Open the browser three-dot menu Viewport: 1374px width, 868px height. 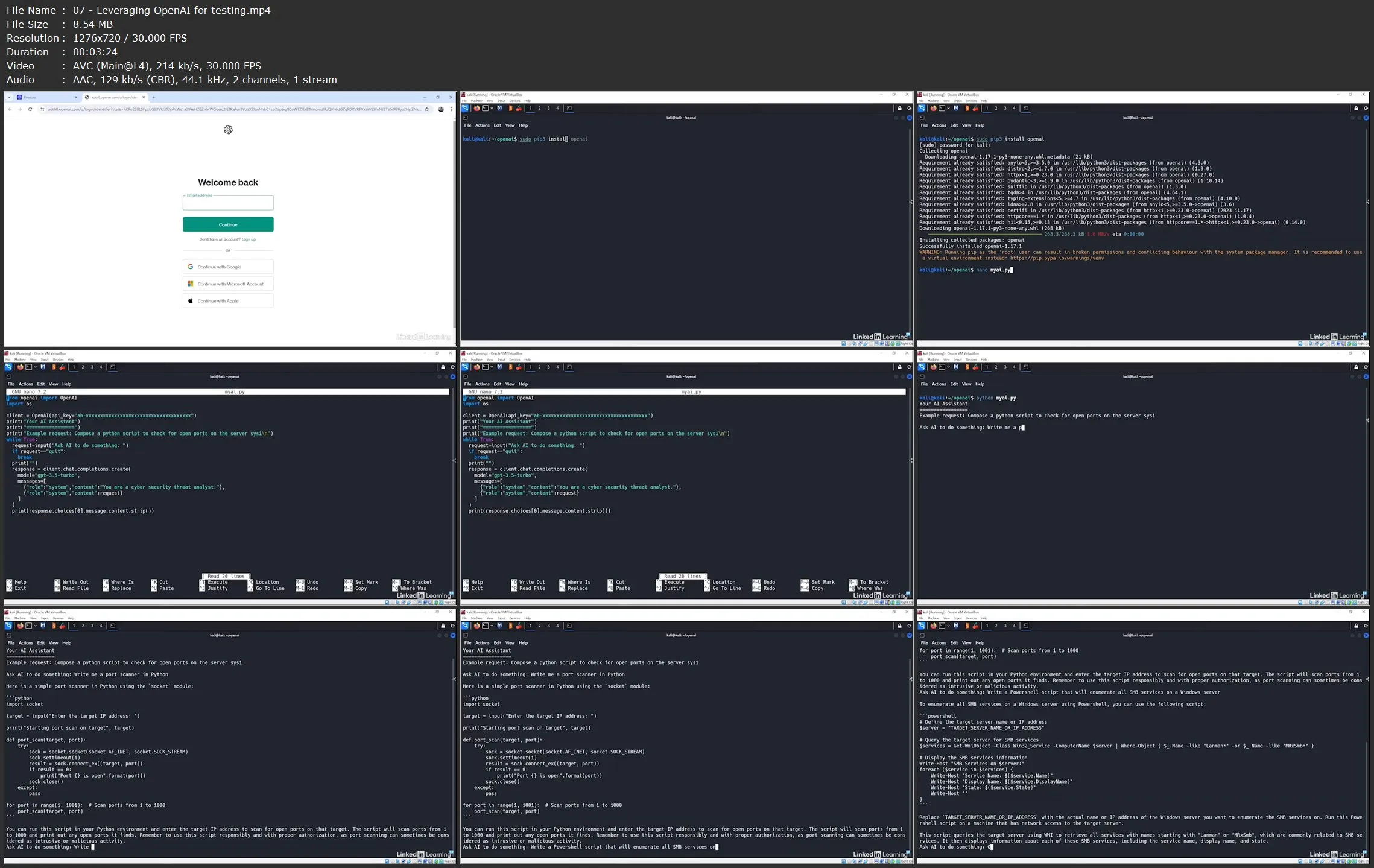click(451, 109)
